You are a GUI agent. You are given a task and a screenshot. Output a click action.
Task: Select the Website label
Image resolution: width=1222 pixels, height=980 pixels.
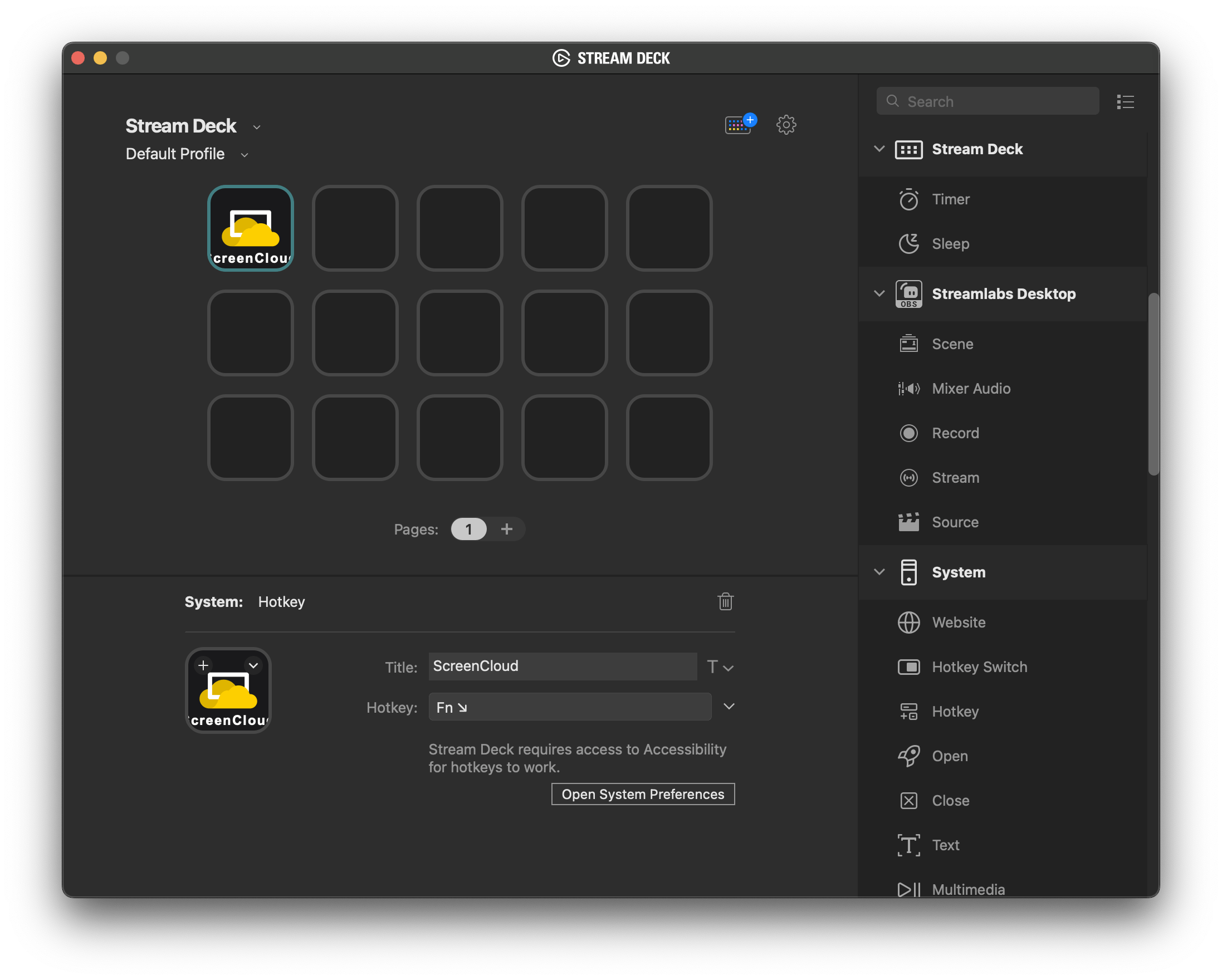click(959, 623)
